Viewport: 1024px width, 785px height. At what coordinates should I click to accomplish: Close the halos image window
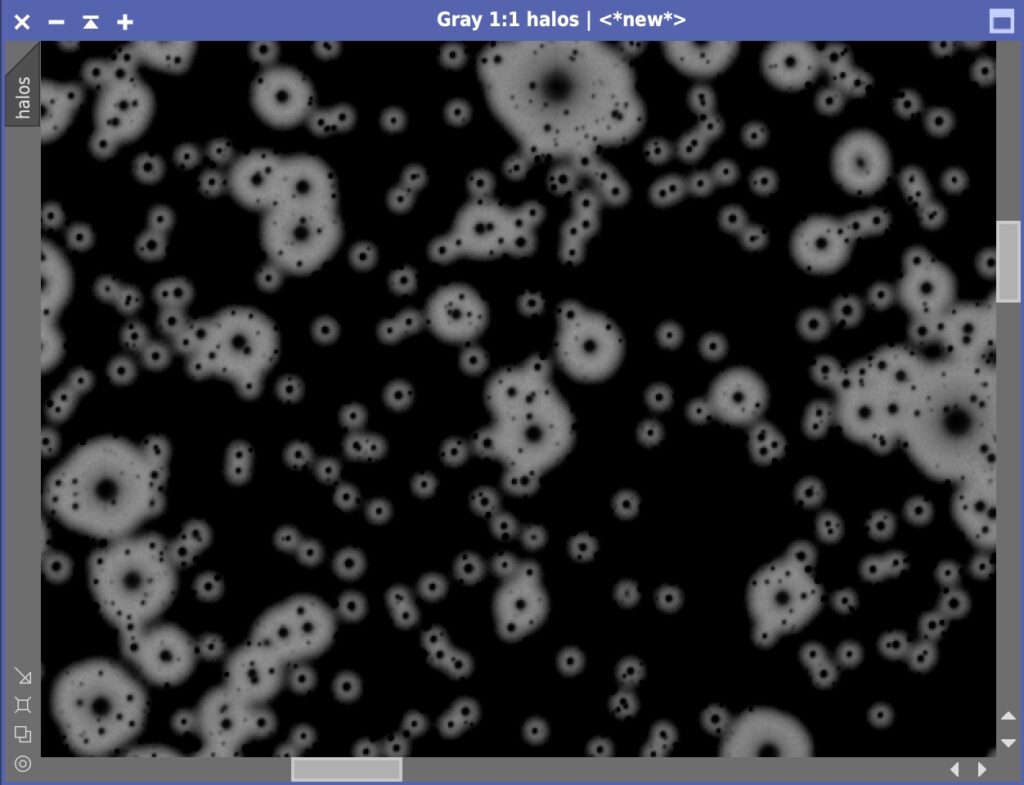click(x=22, y=22)
